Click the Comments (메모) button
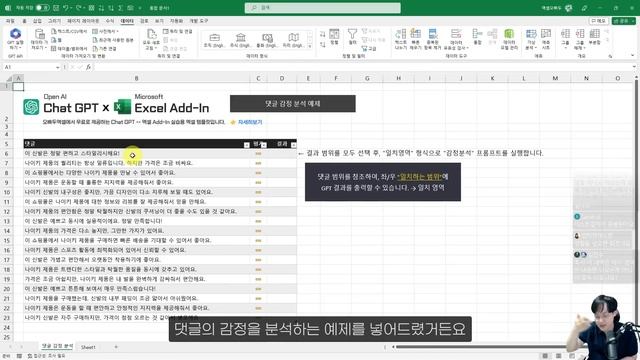The height and width of the screenshot is (360, 640). click(x=598, y=21)
